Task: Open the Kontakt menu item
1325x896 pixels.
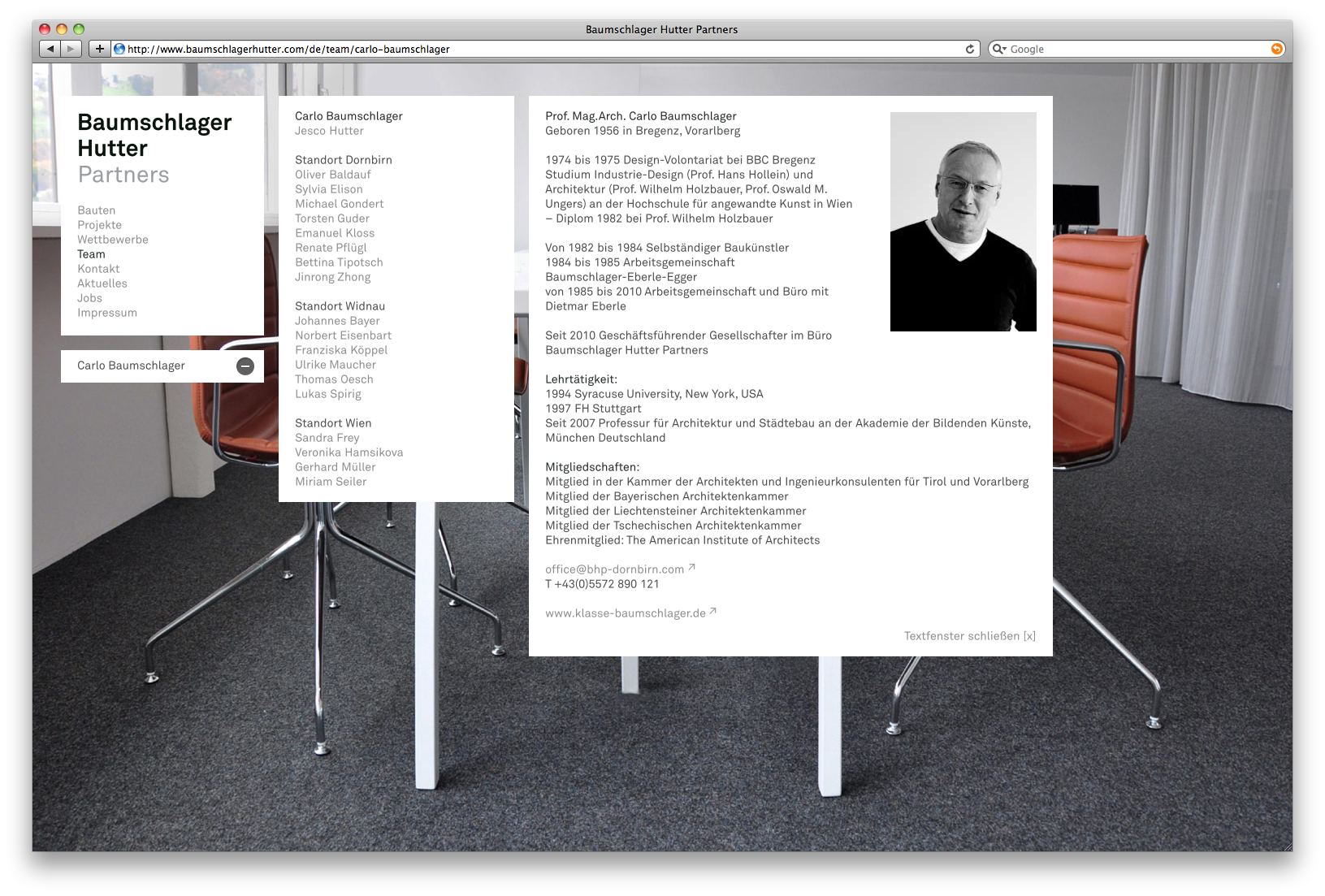Action: click(x=98, y=269)
